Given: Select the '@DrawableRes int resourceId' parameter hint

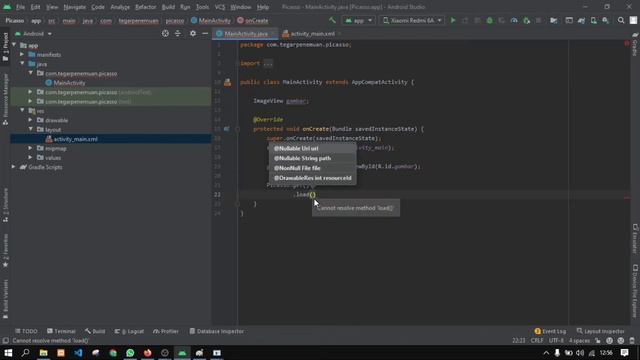Looking at the screenshot, I should 313,178.
